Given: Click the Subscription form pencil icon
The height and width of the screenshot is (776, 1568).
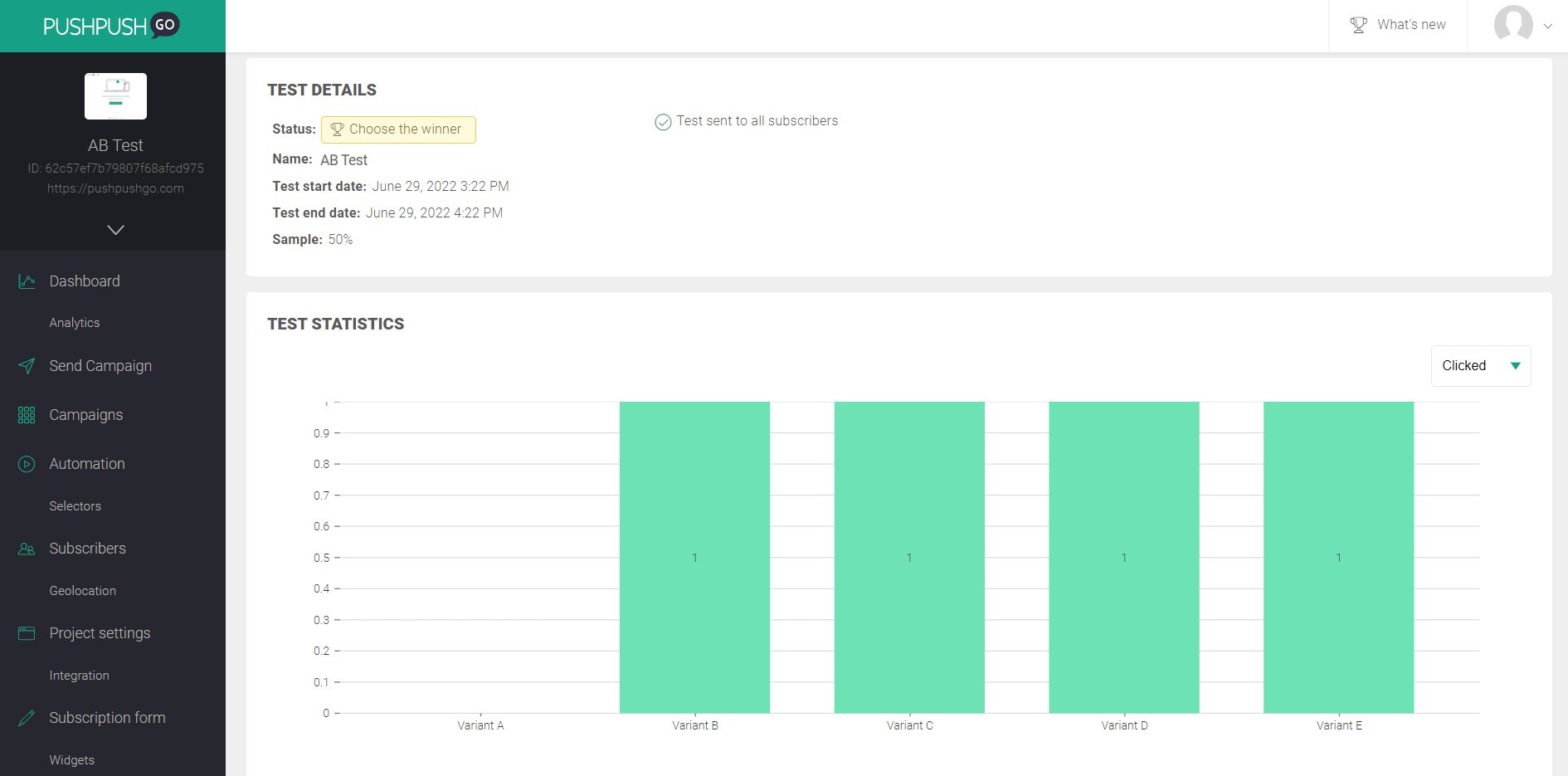Looking at the screenshot, I should point(27,718).
